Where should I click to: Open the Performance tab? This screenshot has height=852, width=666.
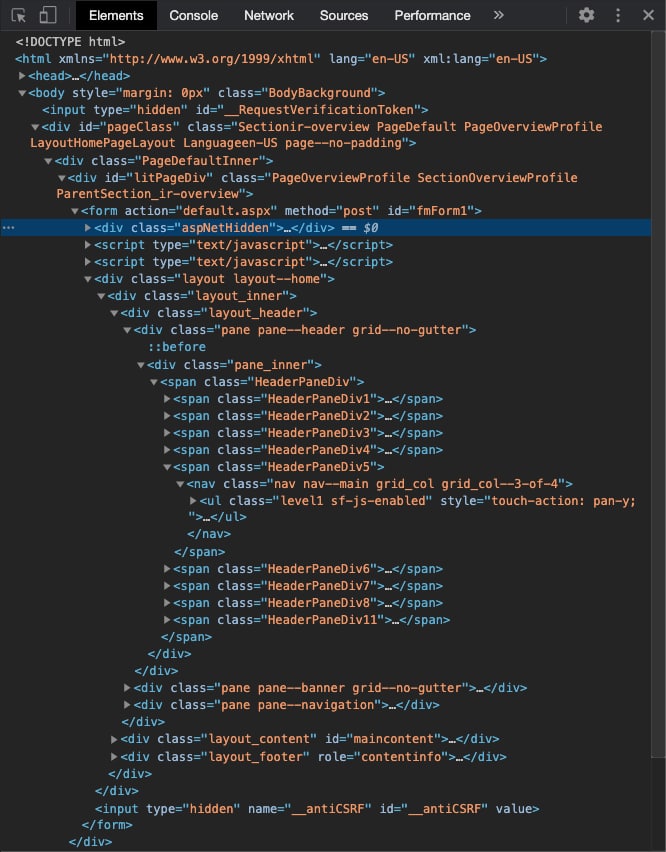pos(432,15)
